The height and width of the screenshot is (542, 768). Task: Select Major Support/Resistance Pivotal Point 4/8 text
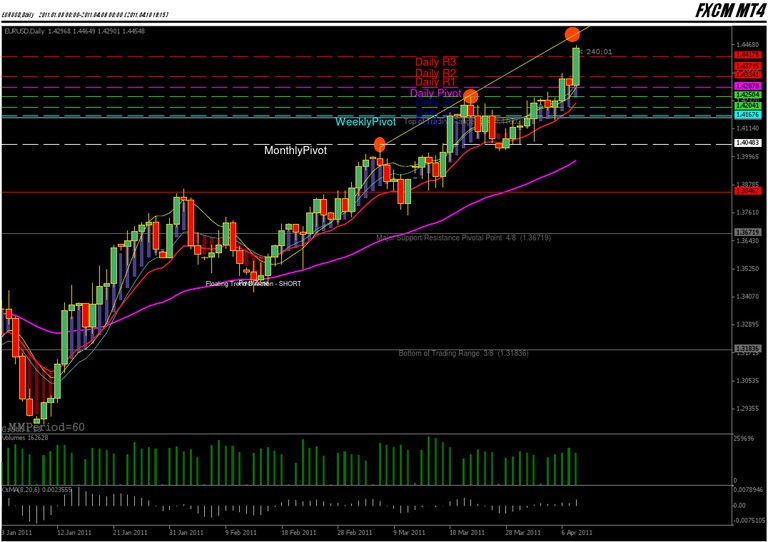[463, 238]
